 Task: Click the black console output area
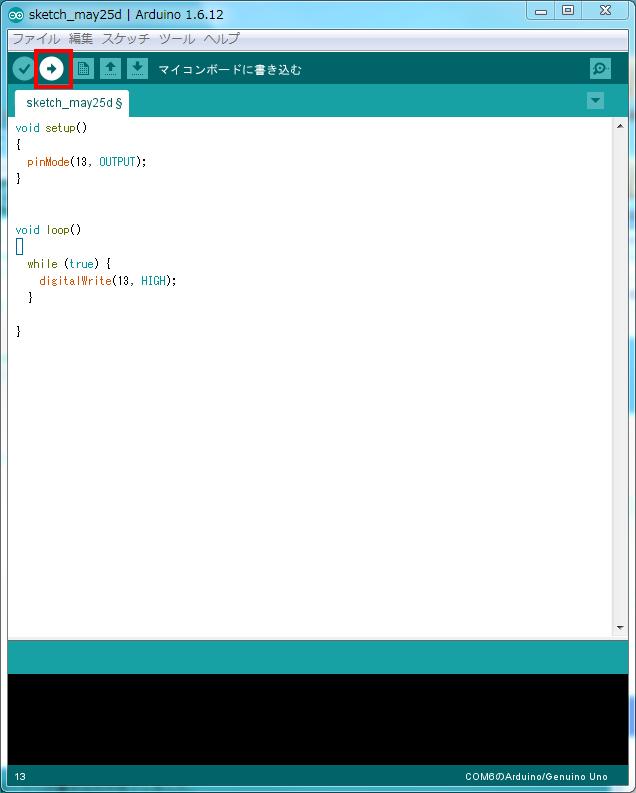[x=317, y=718]
